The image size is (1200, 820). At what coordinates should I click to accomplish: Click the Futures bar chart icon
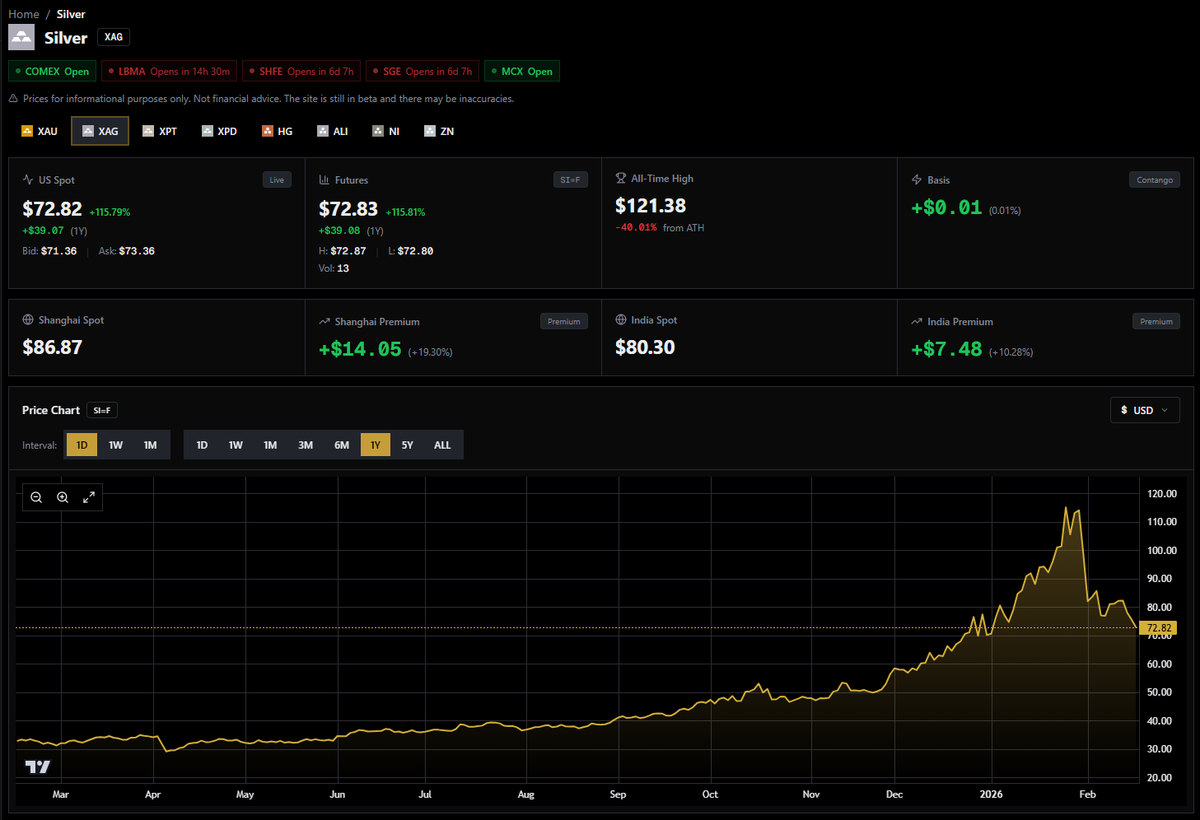click(324, 180)
